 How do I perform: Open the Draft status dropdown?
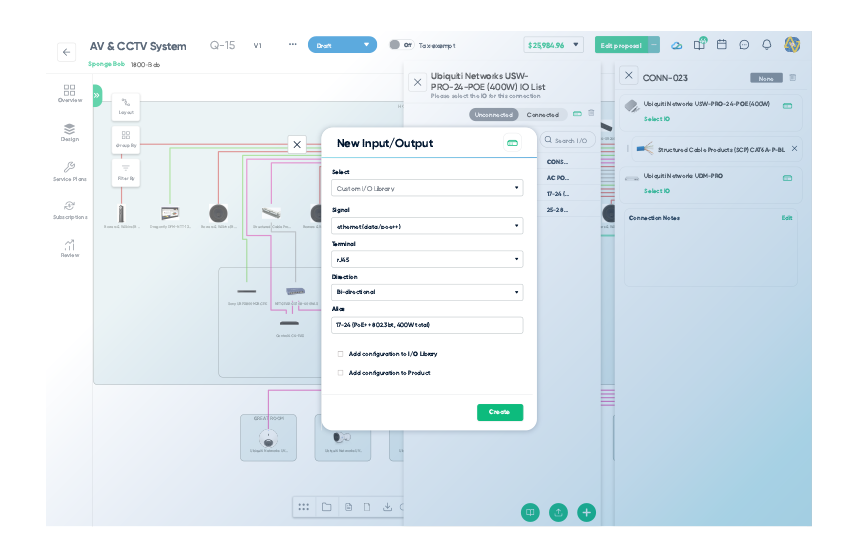342,45
